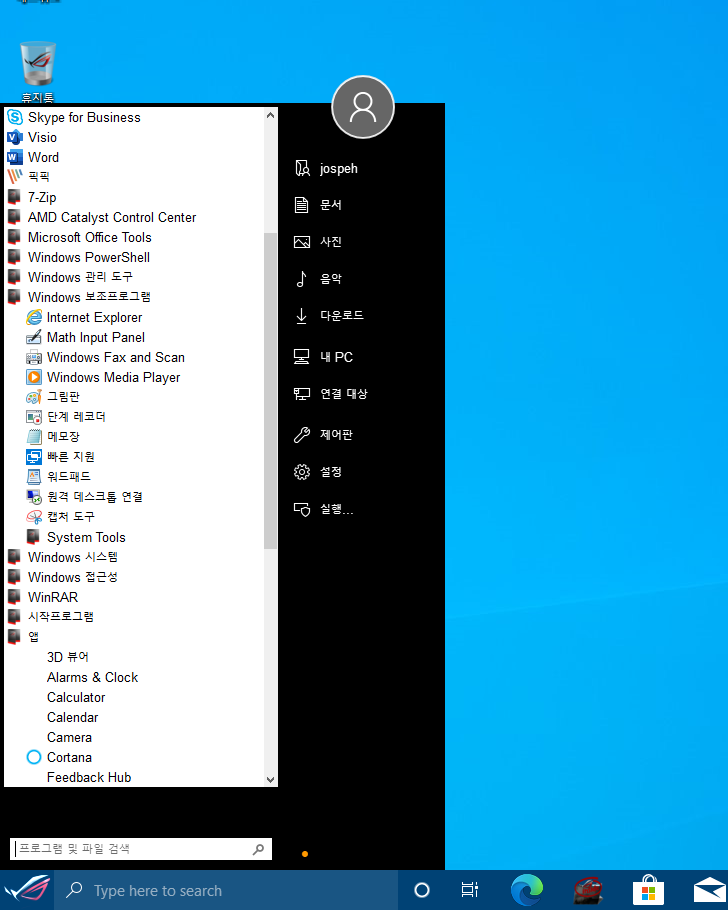Open 문서 documents folder
Screen dimensions: 728x910
point(318,205)
